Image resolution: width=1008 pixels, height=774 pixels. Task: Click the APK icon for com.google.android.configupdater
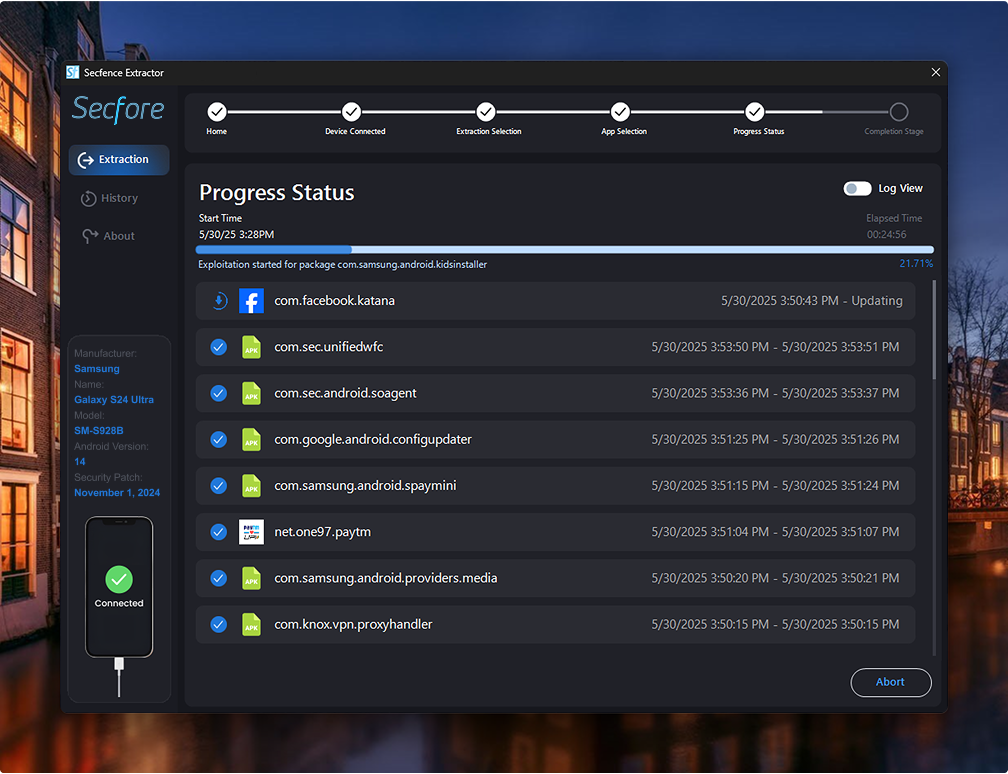tap(251, 440)
